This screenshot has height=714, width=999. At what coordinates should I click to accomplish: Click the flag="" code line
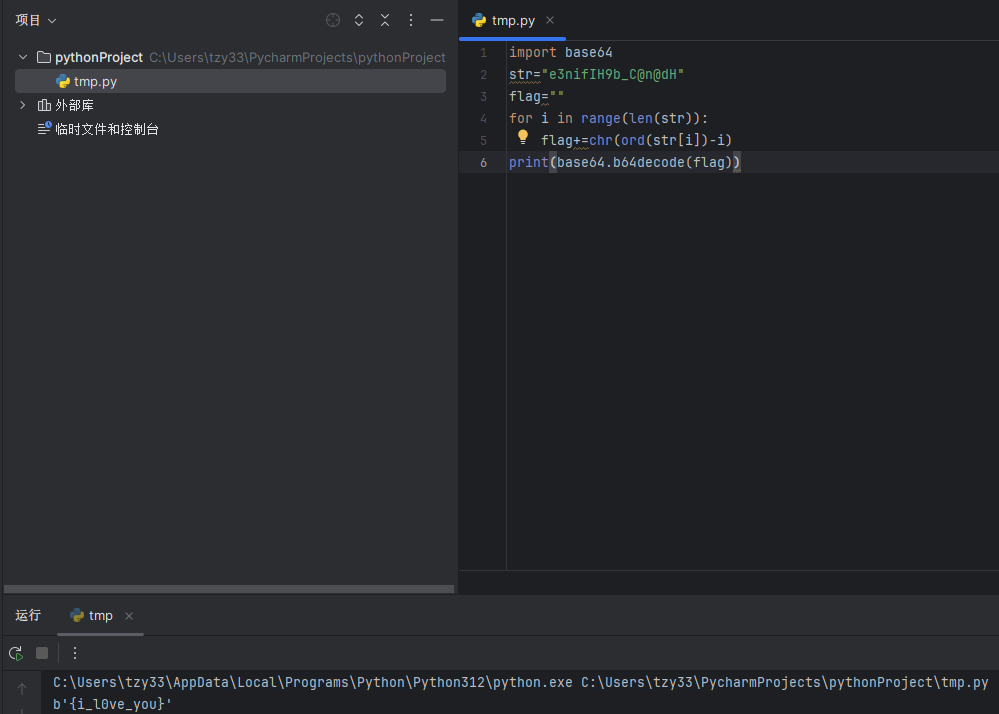tap(536, 96)
